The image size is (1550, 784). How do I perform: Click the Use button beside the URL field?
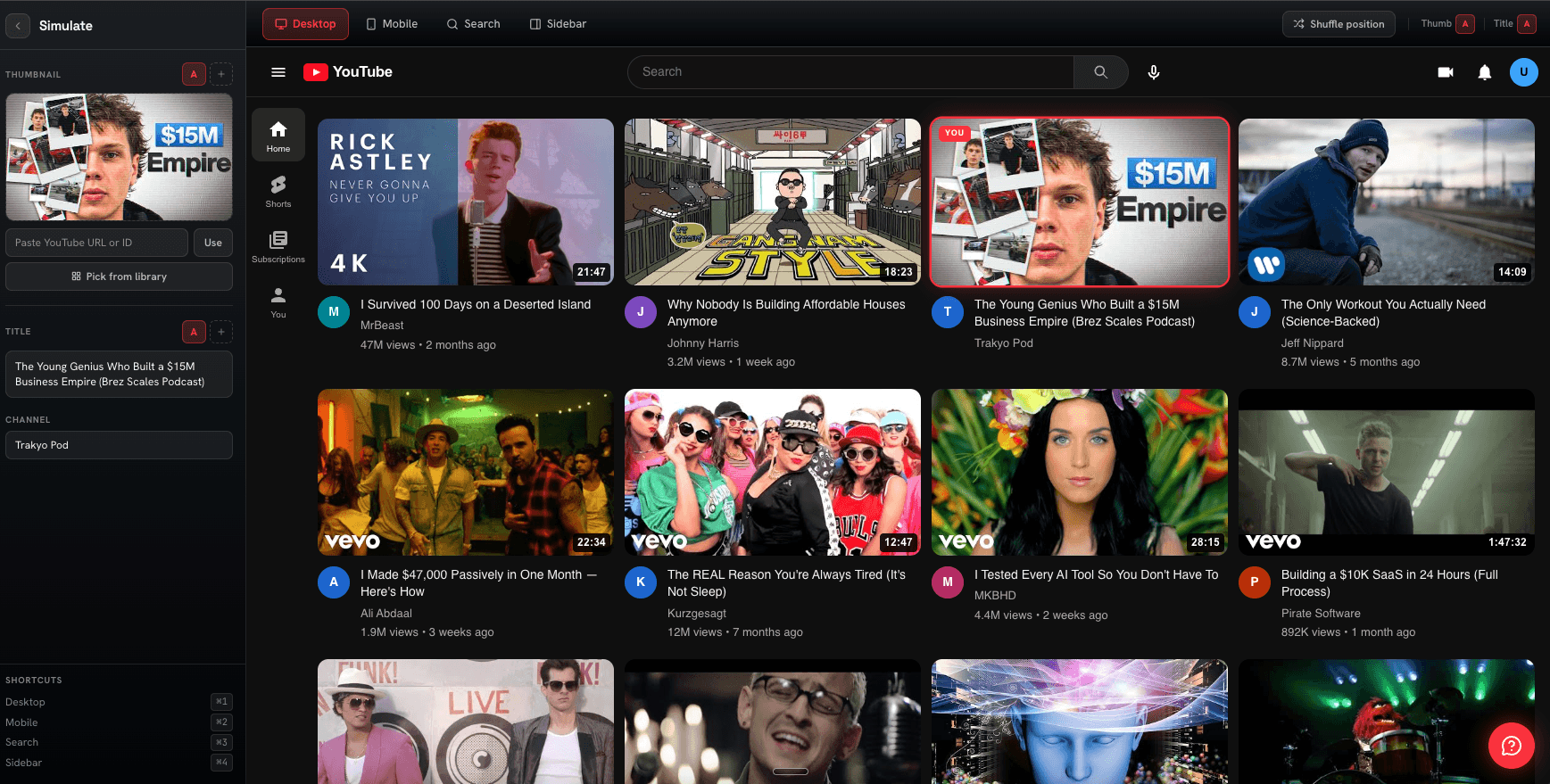pyautogui.click(x=213, y=243)
